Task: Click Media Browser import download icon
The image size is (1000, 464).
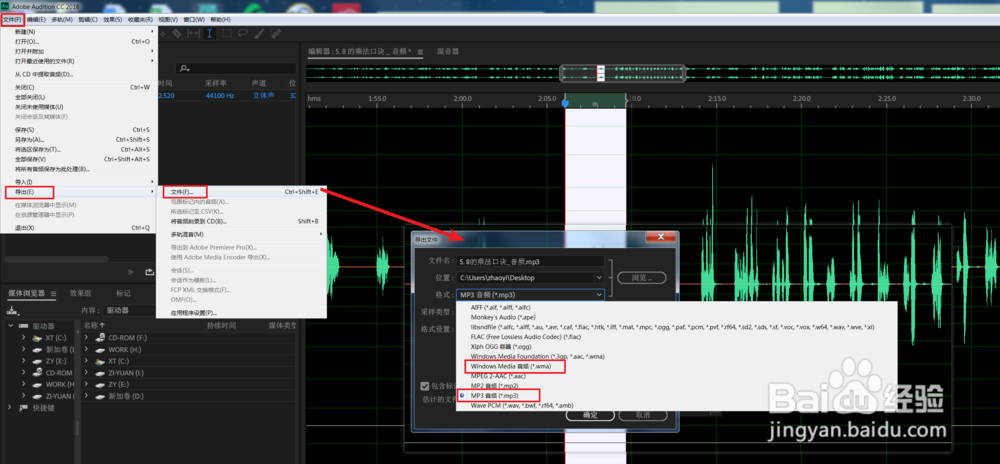Action: pos(12,311)
